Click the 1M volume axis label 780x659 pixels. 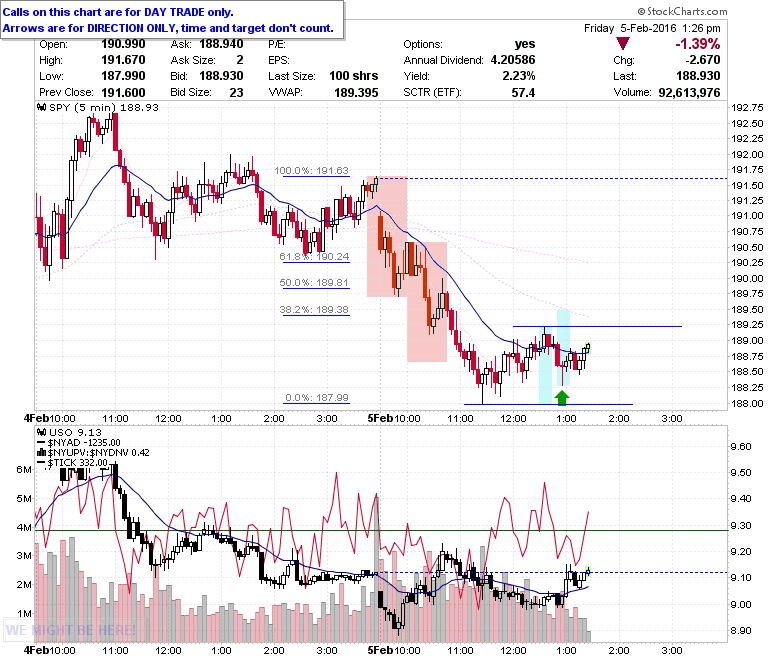tap(24, 614)
